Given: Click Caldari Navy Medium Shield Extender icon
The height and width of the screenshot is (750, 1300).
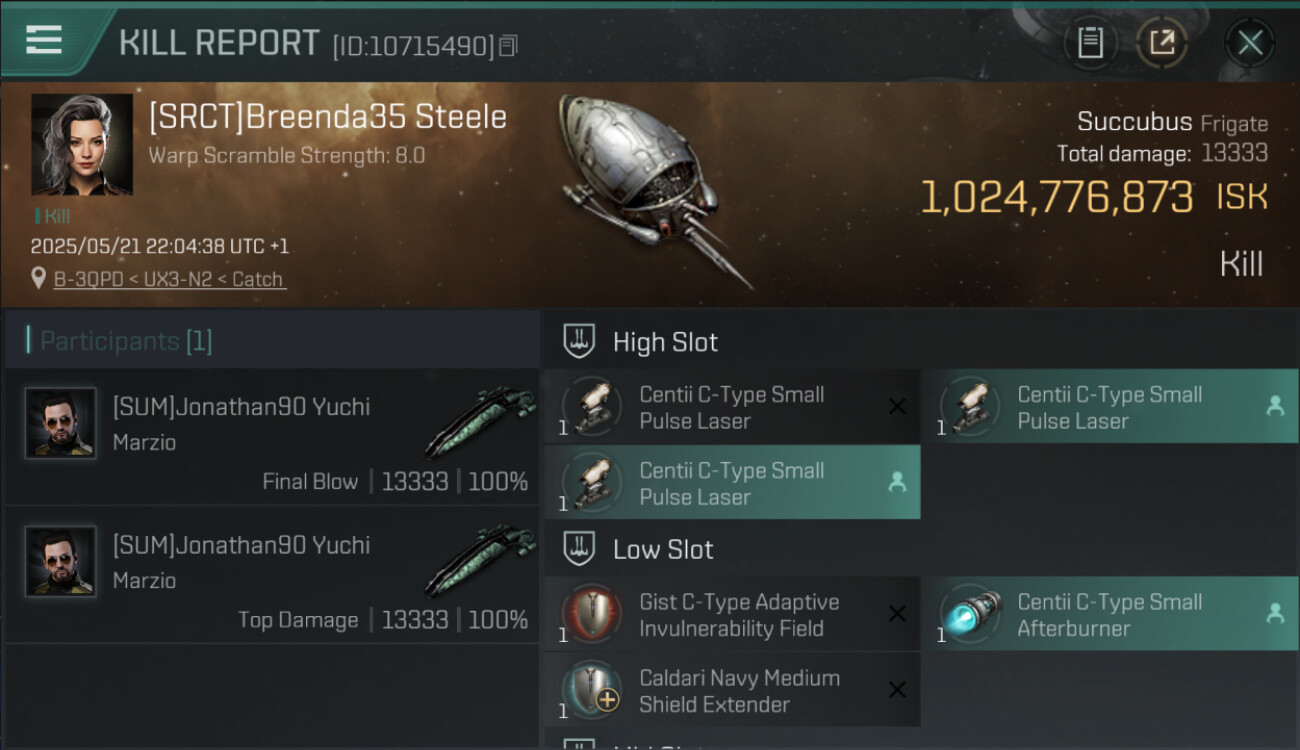Looking at the screenshot, I should tap(592, 690).
